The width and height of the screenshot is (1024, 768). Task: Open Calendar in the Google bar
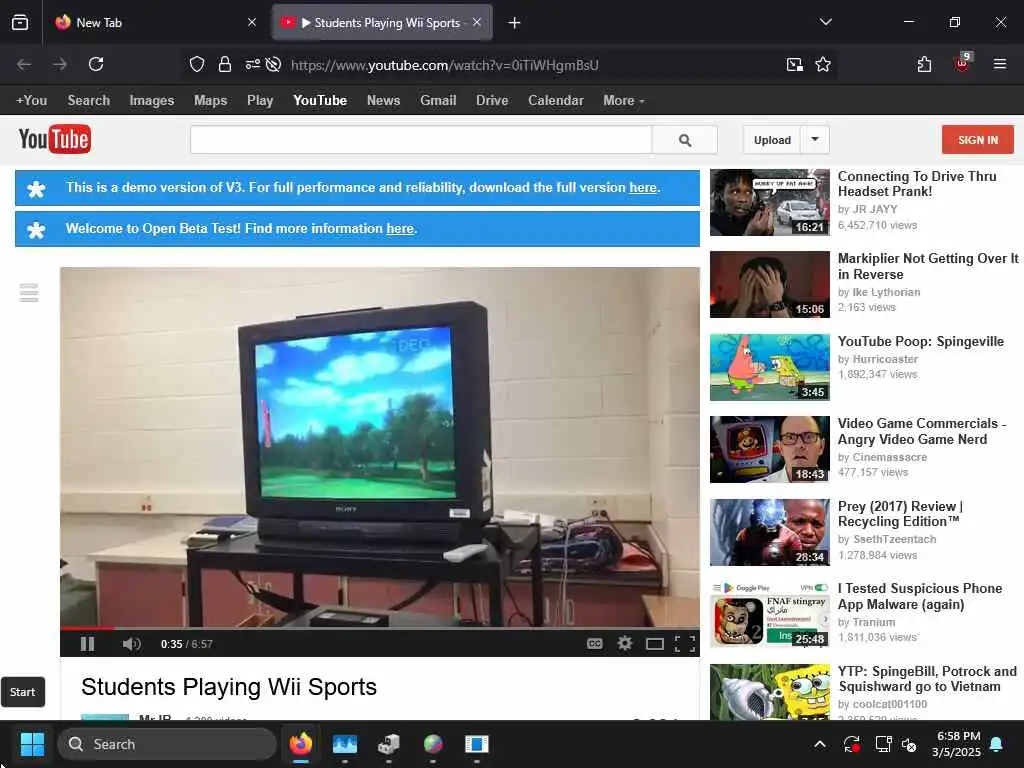coord(556,101)
